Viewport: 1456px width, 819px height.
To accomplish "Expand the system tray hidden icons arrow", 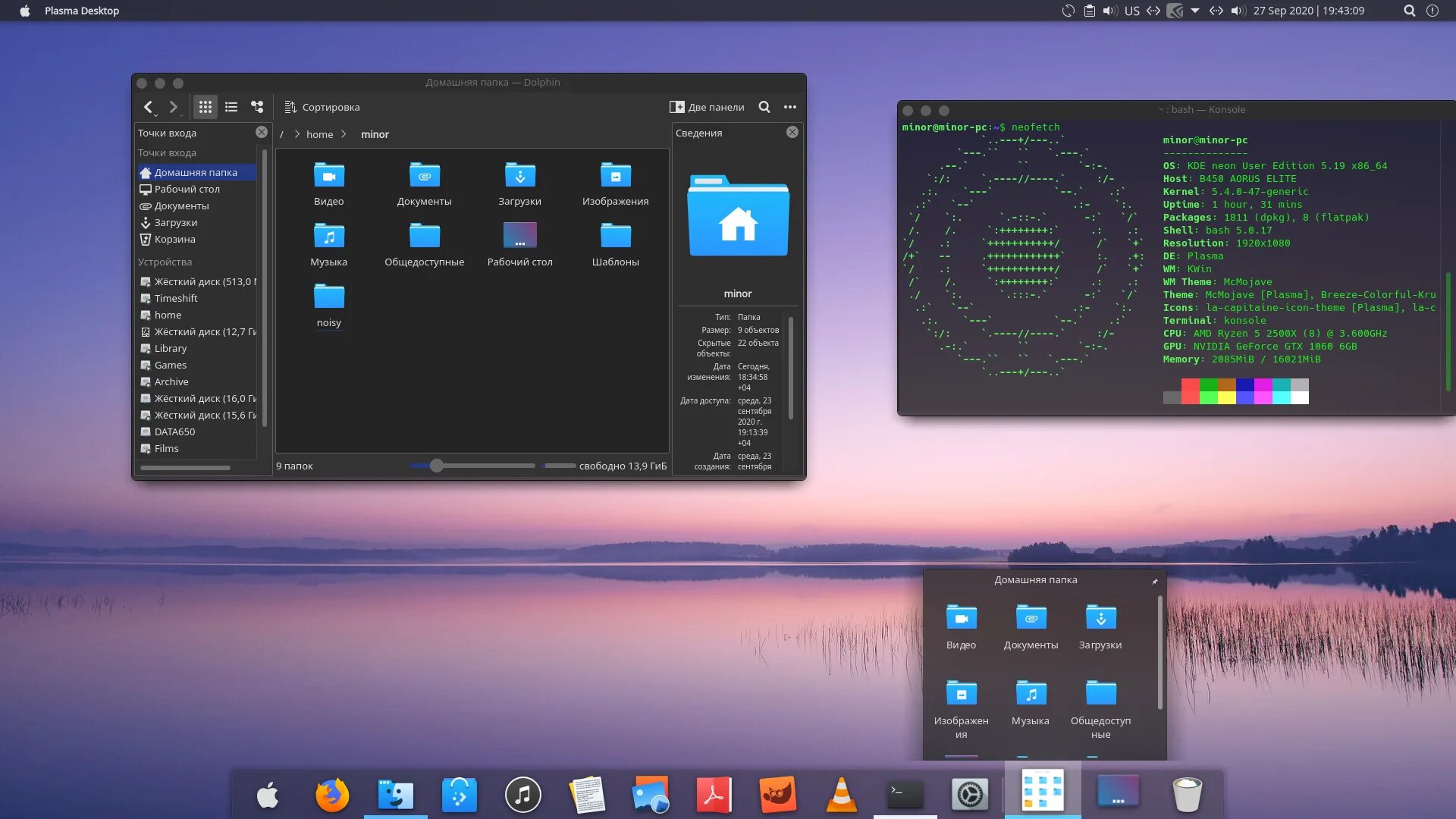I will (1195, 11).
